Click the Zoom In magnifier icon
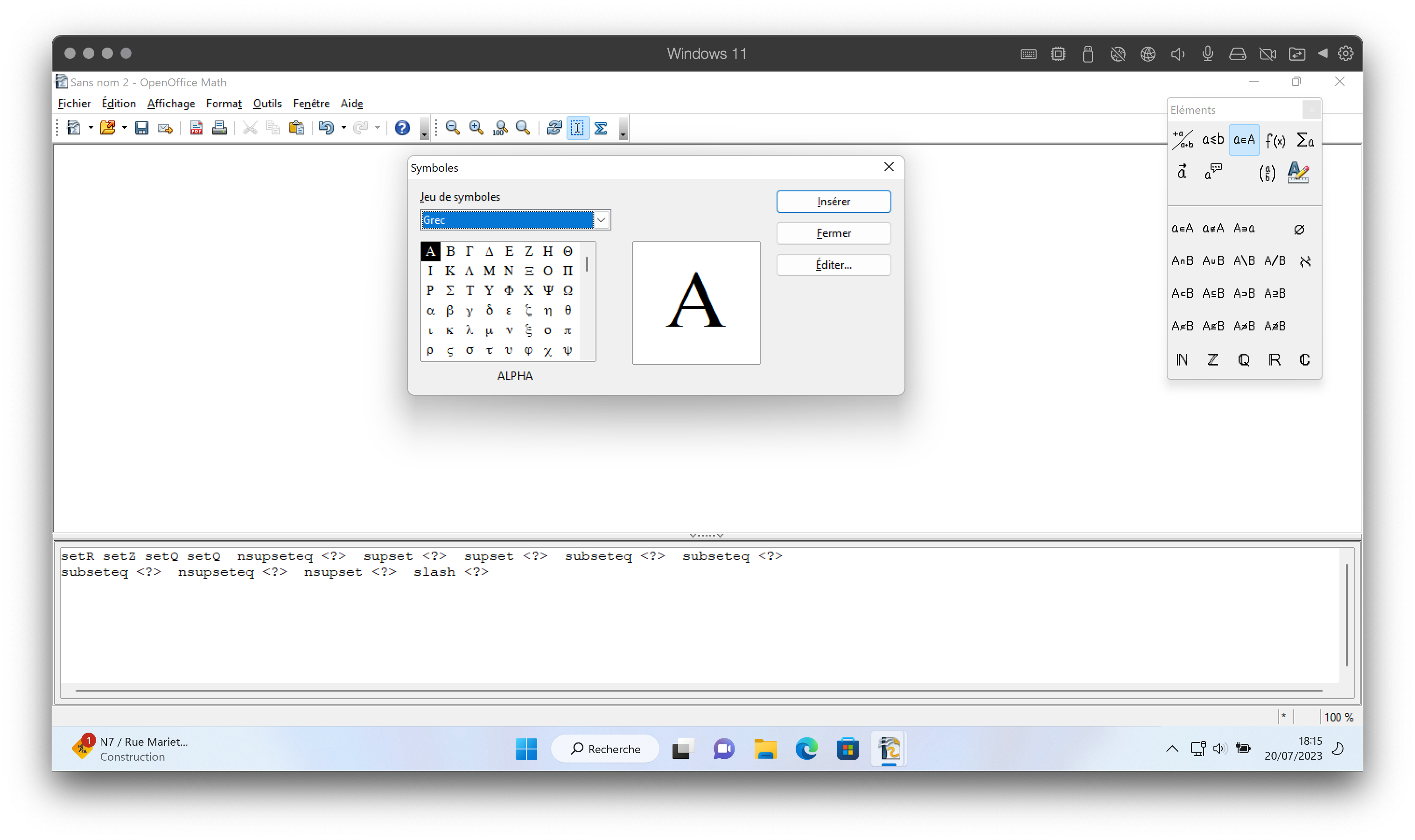The image size is (1415, 840). point(476,128)
